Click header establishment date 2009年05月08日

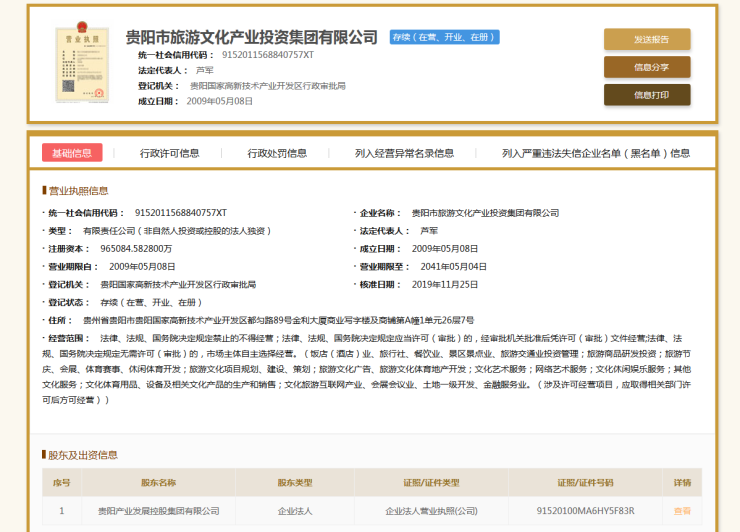pos(219,101)
